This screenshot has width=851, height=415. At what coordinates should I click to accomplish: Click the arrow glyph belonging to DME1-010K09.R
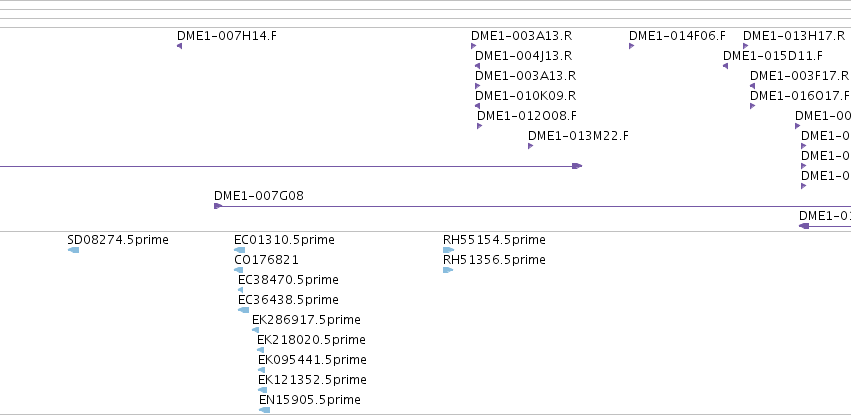coord(478,106)
